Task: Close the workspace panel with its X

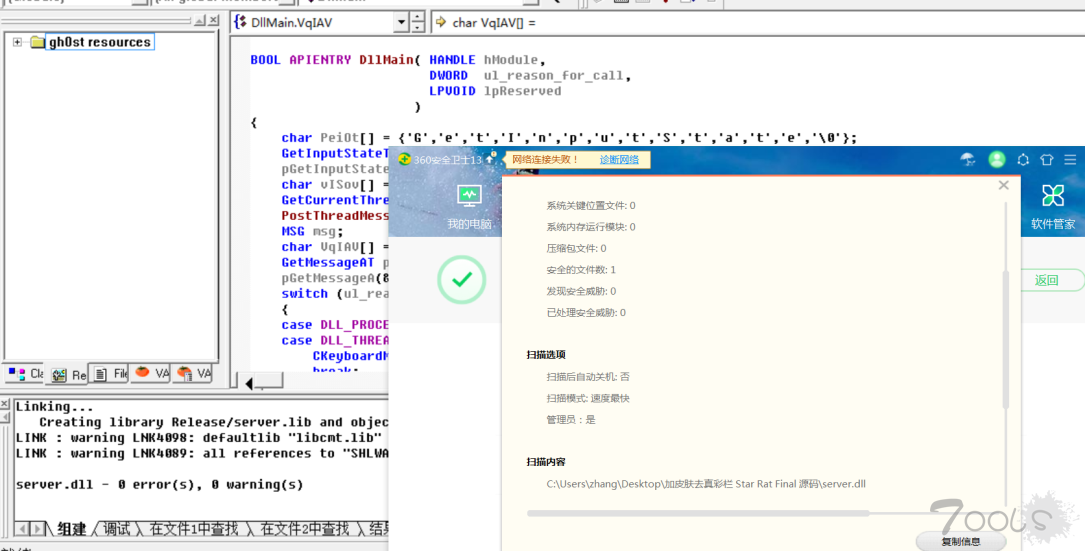Action: [213, 21]
